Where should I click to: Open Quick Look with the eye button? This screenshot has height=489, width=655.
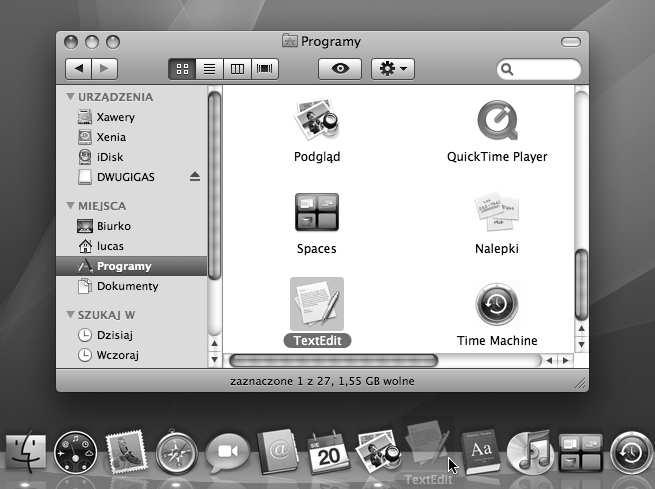340,69
